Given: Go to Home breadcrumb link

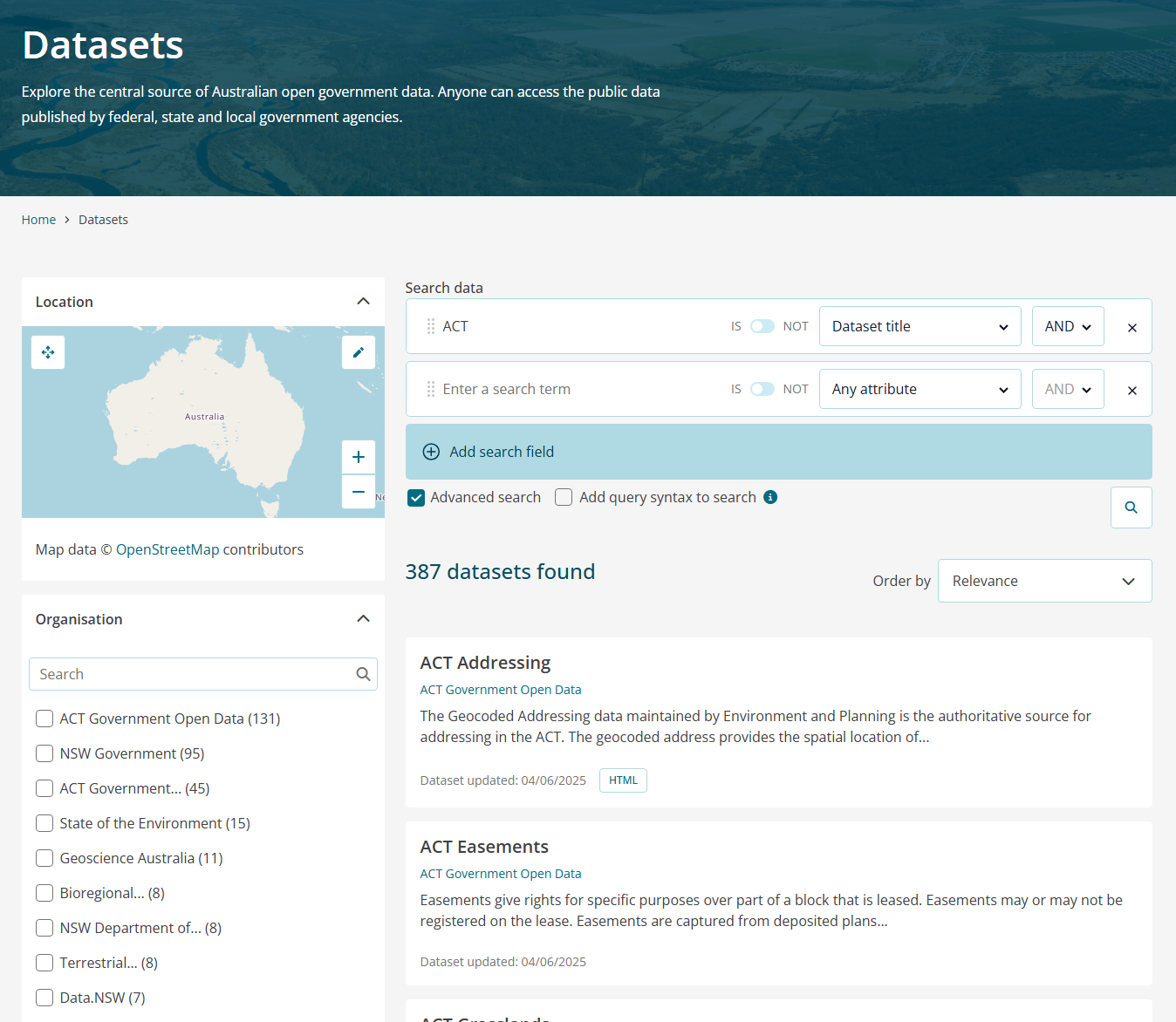Looking at the screenshot, I should pyautogui.click(x=38, y=220).
